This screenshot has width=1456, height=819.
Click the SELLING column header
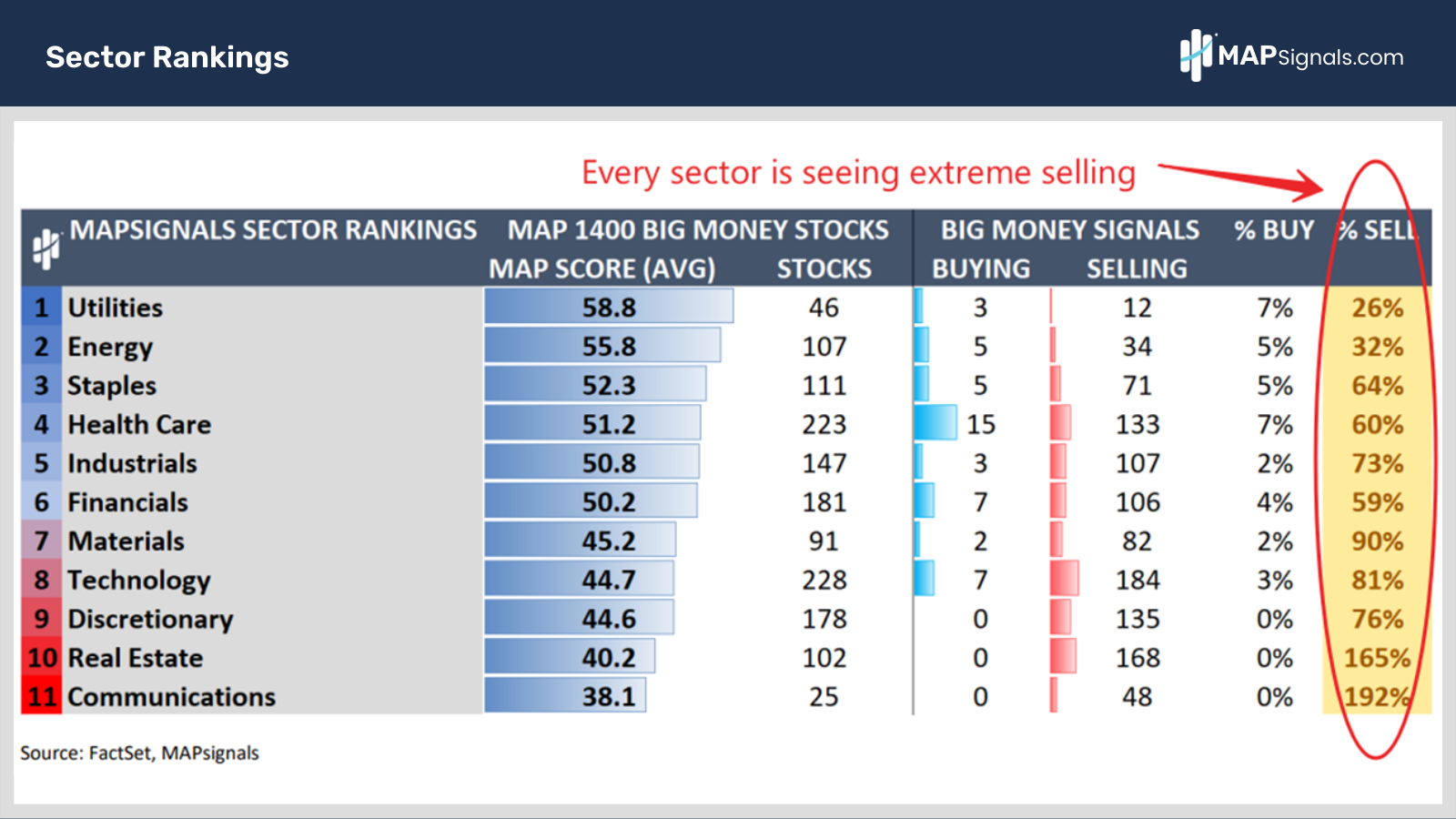[x=1137, y=269]
